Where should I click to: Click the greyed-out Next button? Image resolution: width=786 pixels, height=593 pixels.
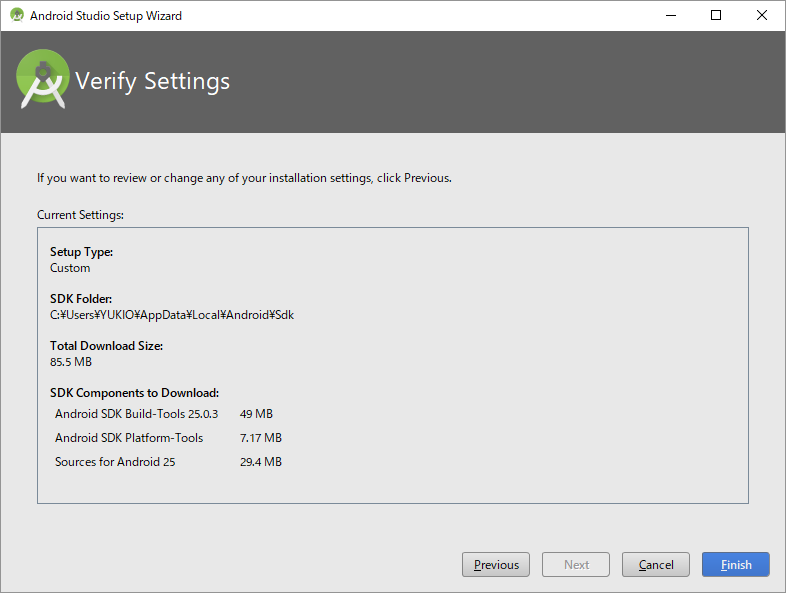click(x=576, y=565)
